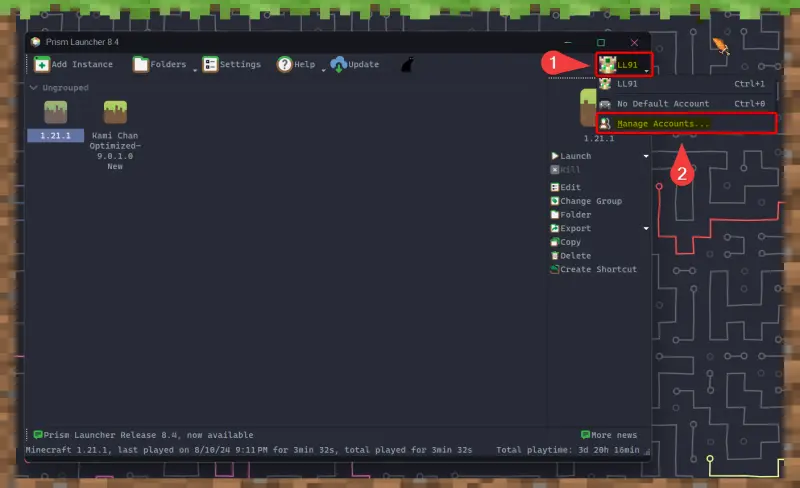Screen dimensions: 800x488
Task: Click Copy to duplicate the instance
Action: pos(570,242)
